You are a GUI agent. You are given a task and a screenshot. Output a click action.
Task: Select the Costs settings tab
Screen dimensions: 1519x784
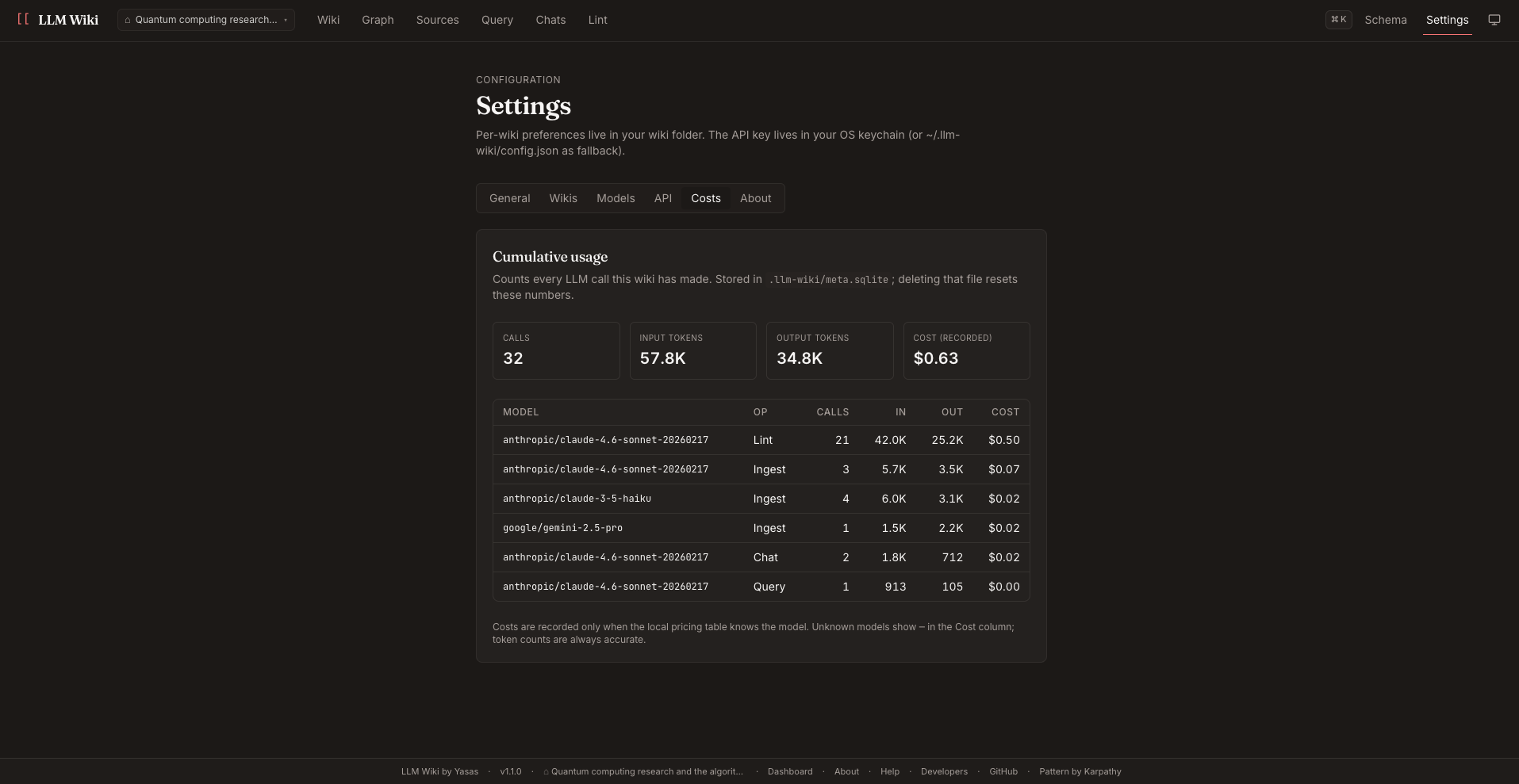706,198
